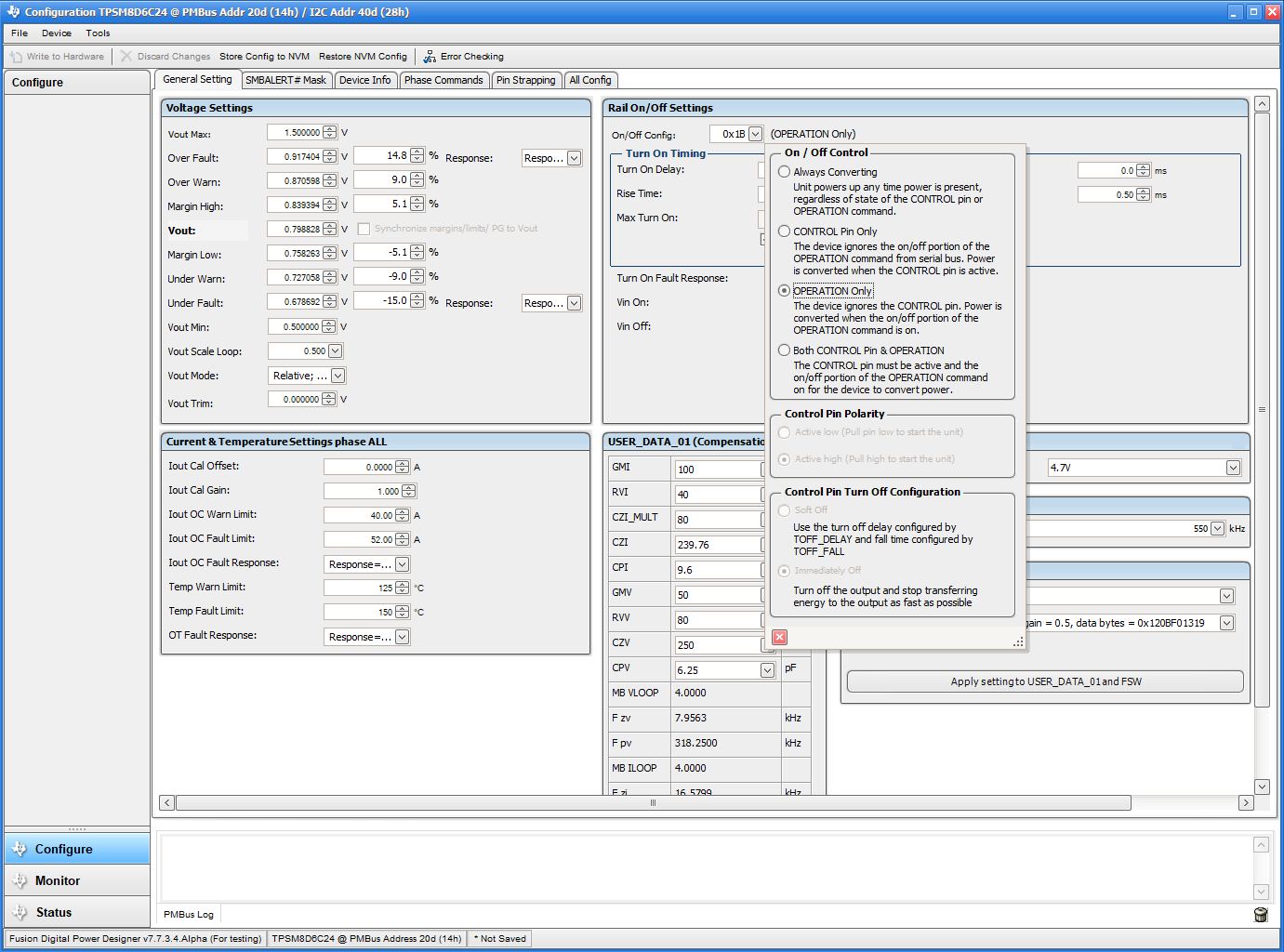The width and height of the screenshot is (1284, 952).
Task: Open the Device menu
Action: tap(57, 33)
